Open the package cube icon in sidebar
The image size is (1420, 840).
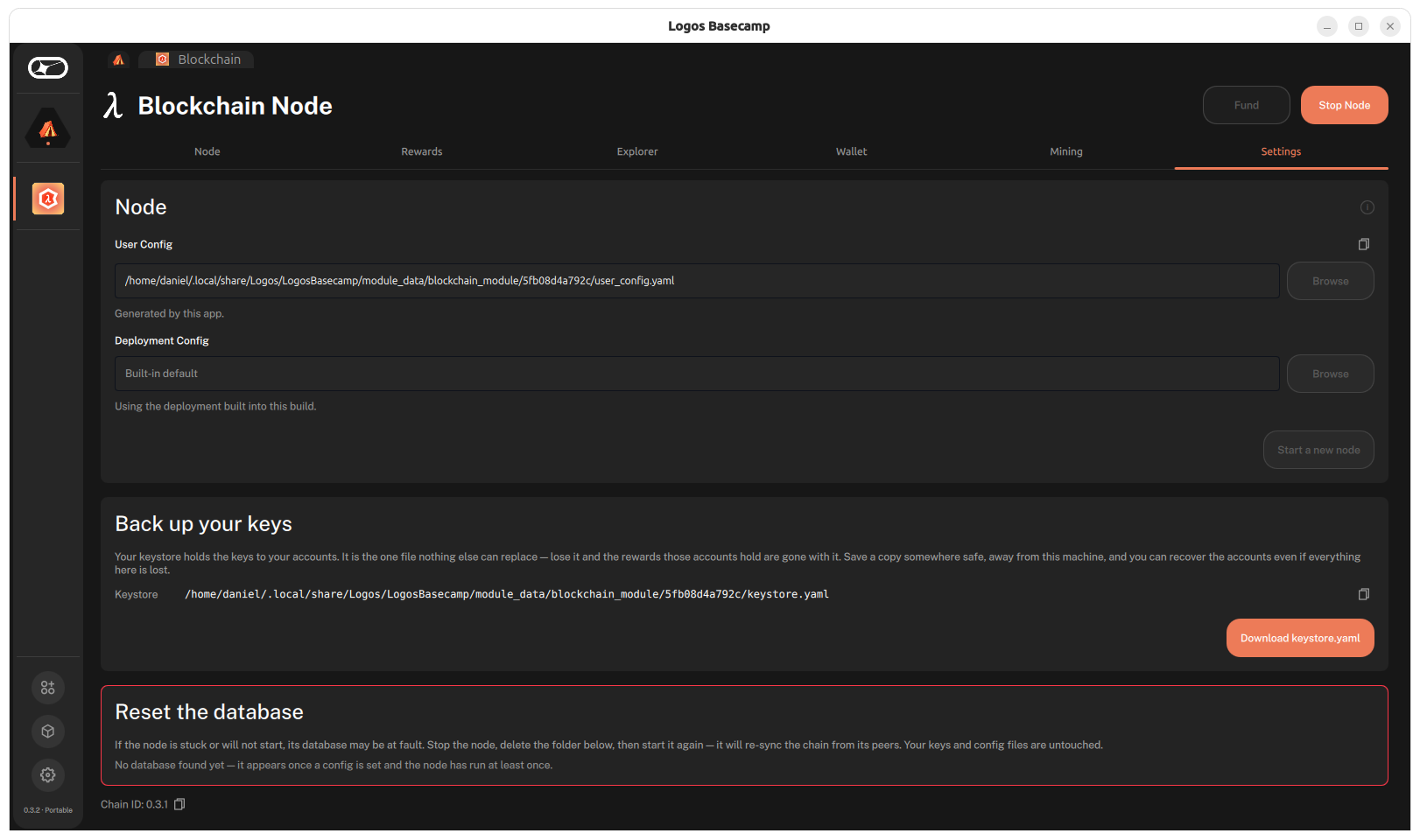(x=48, y=731)
